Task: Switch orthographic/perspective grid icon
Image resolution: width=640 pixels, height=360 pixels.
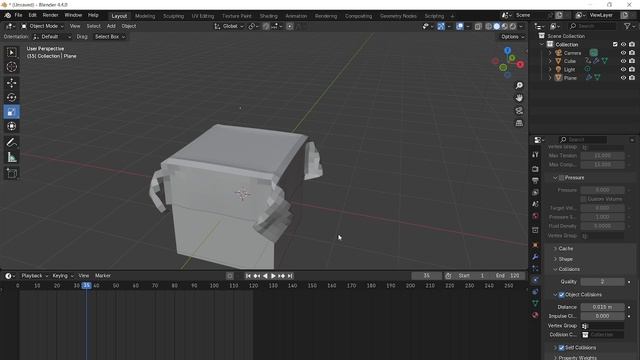Action: click(x=519, y=123)
